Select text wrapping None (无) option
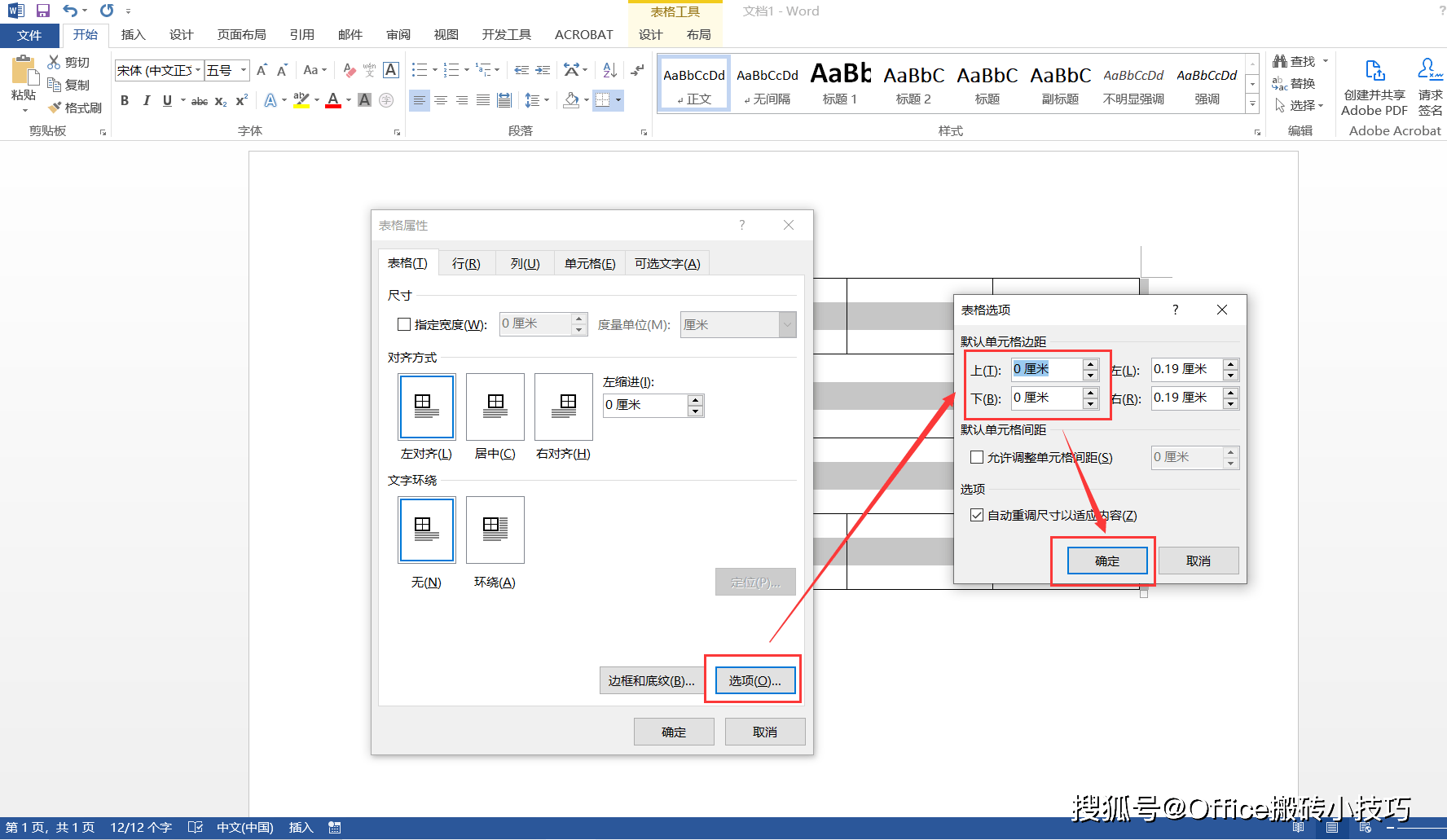Screen dimensions: 1447x840 [427, 530]
